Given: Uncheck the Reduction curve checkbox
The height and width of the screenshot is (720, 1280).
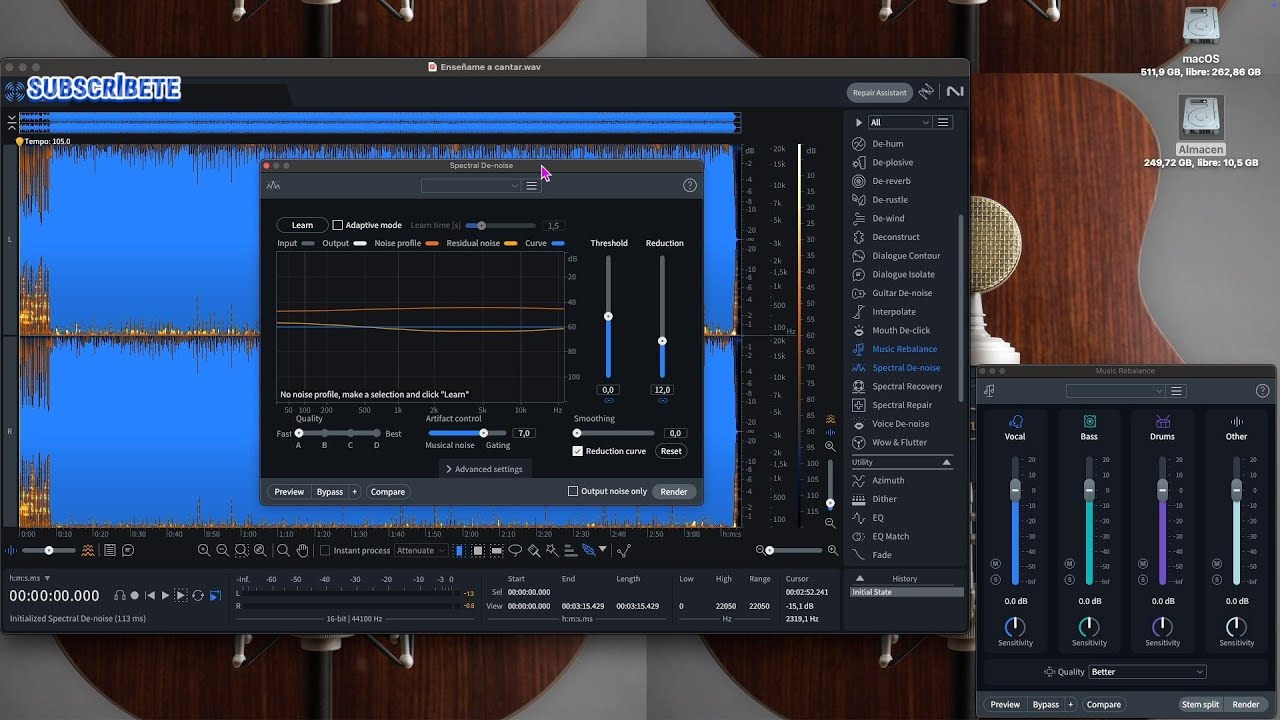Looking at the screenshot, I should click(577, 451).
